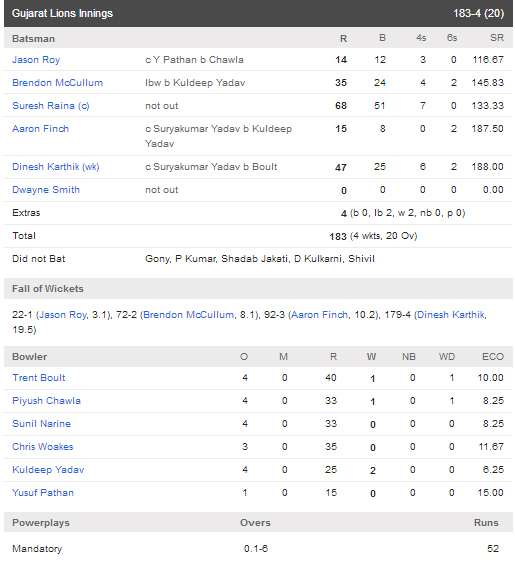Open bowler Trent Boult's profile
515x567 pixels.
(39, 378)
